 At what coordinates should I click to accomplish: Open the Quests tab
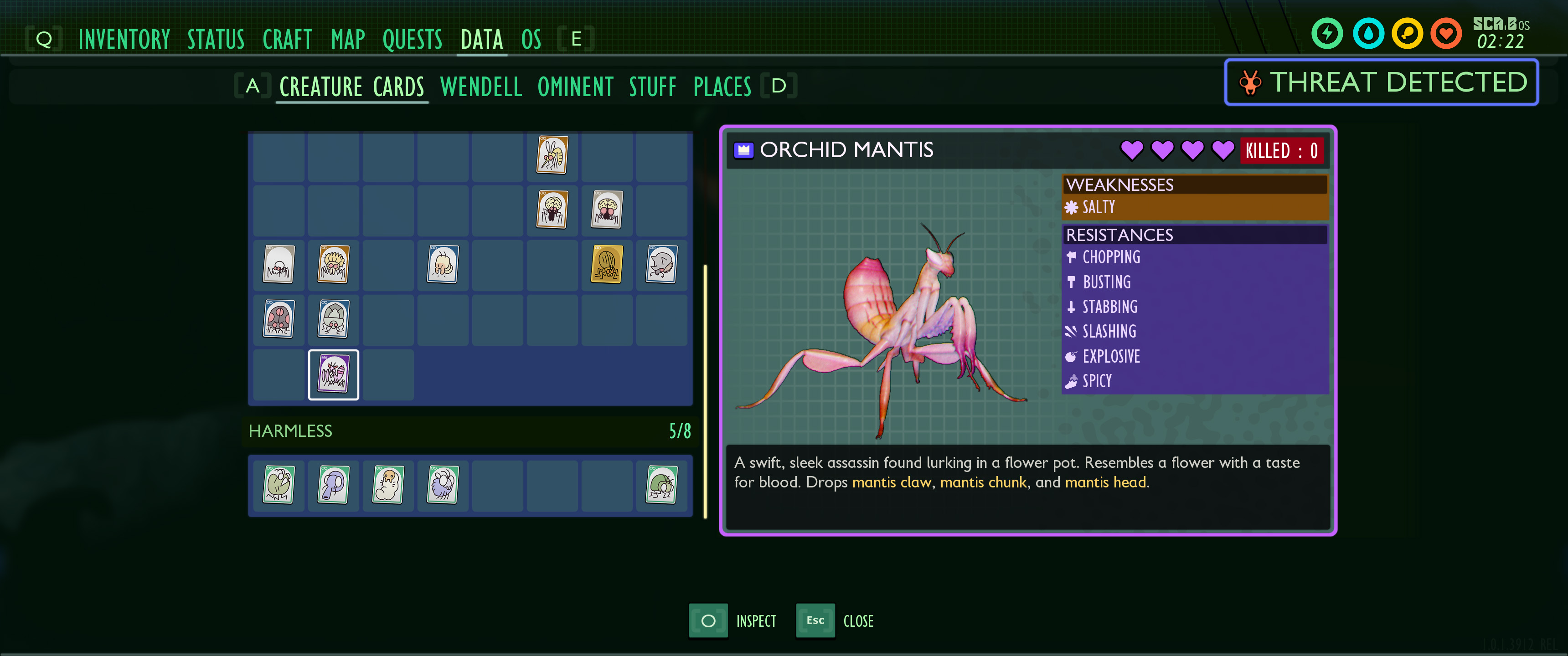click(413, 40)
